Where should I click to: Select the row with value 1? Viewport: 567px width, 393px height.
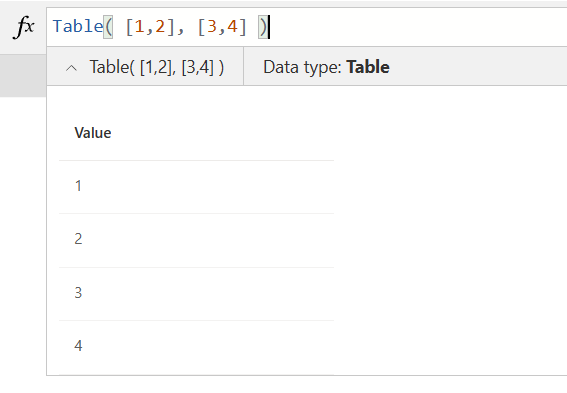(x=196, y=187)
